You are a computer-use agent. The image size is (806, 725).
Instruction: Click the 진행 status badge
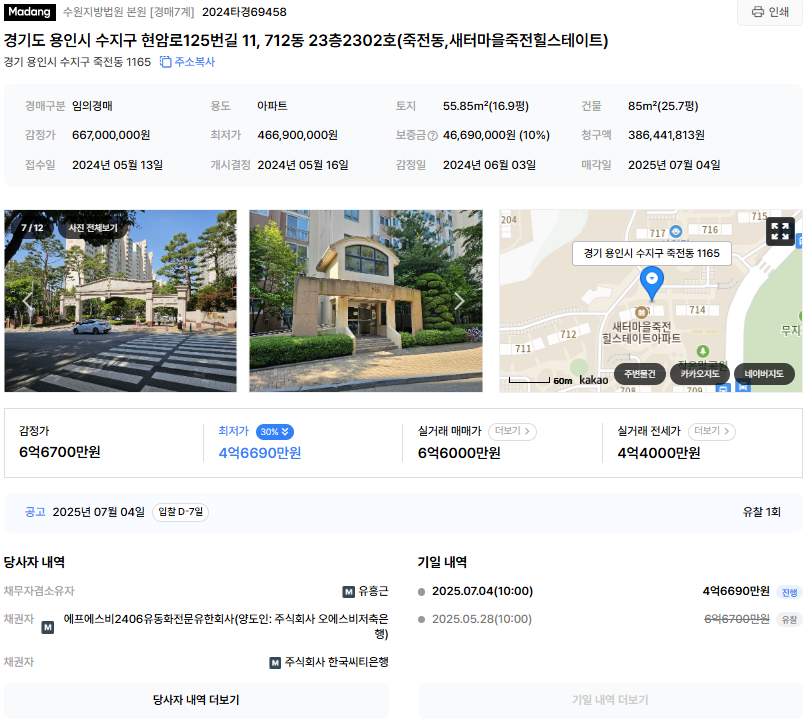click(x=789, y=592)
